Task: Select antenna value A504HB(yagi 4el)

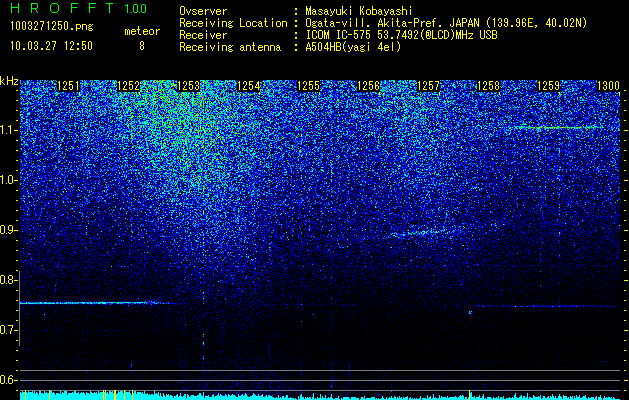Action: pos(353,47)
